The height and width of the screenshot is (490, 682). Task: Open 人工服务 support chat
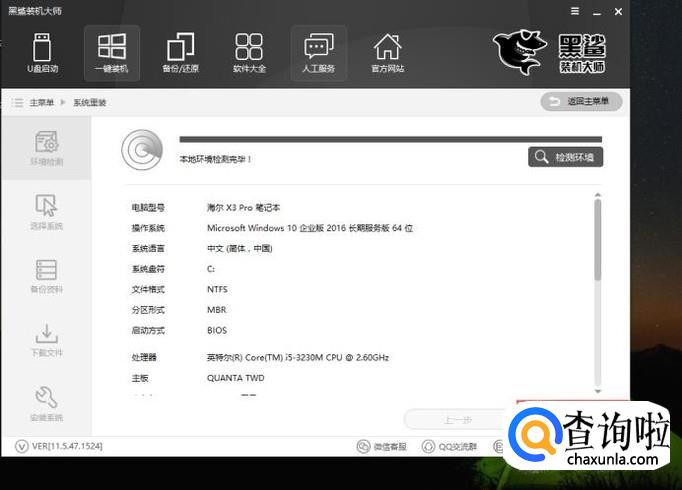[318, 53]
